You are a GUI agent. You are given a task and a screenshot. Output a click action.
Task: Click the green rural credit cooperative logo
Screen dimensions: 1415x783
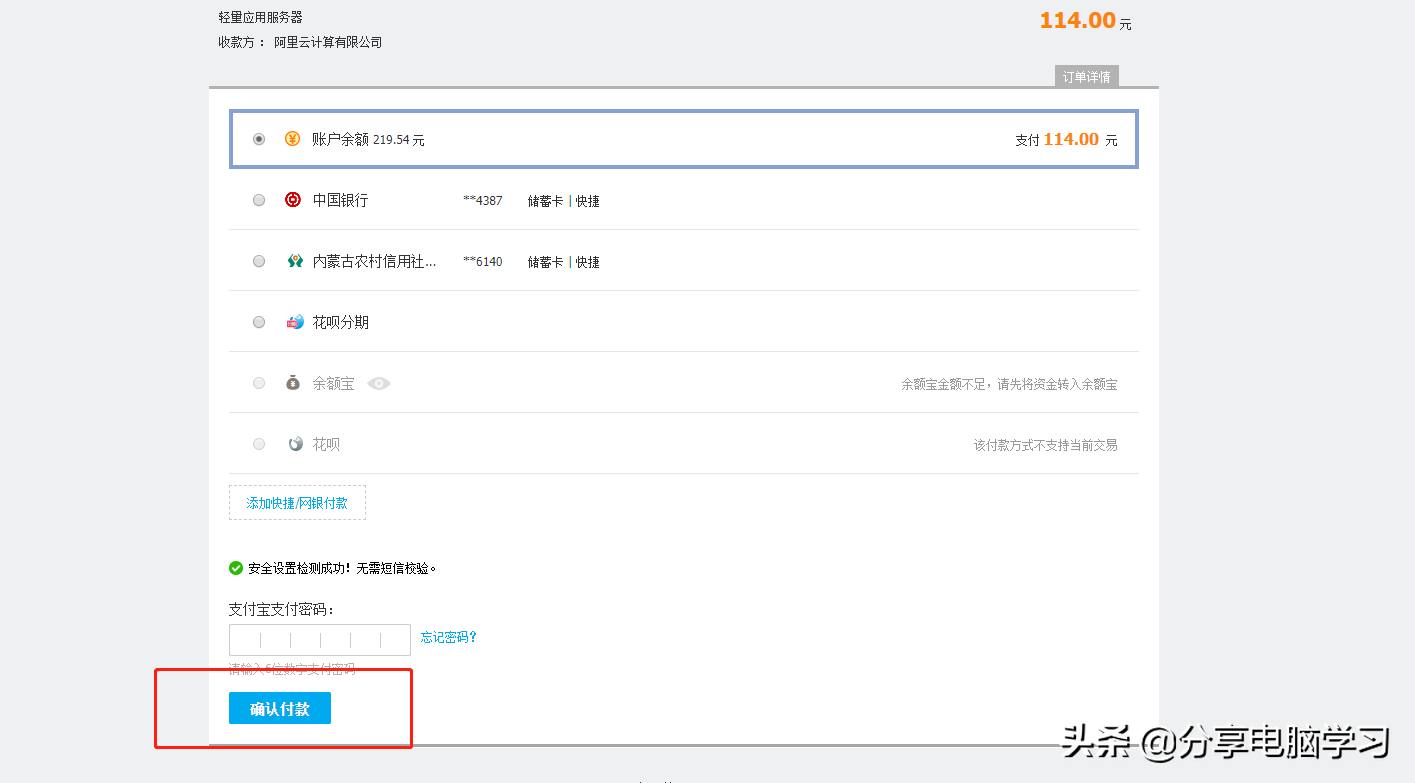tap(295, 261)
